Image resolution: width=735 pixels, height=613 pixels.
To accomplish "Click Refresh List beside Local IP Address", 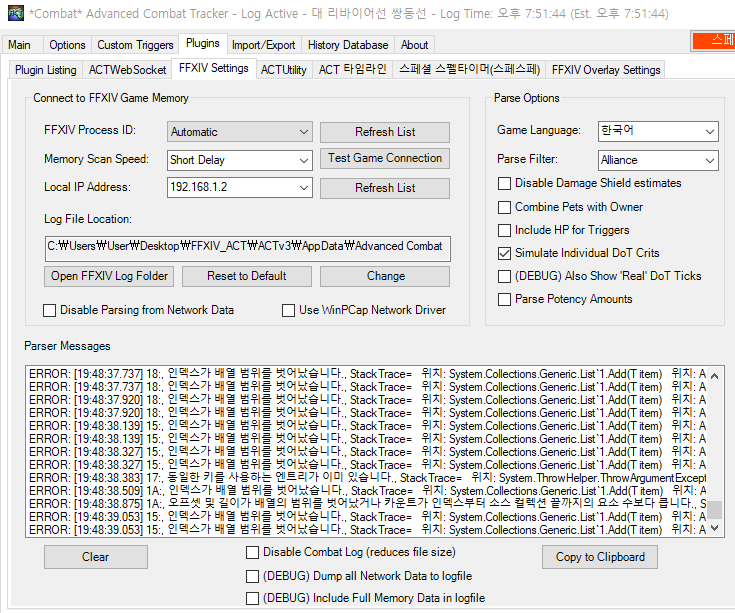I will [x=385, y=188].
